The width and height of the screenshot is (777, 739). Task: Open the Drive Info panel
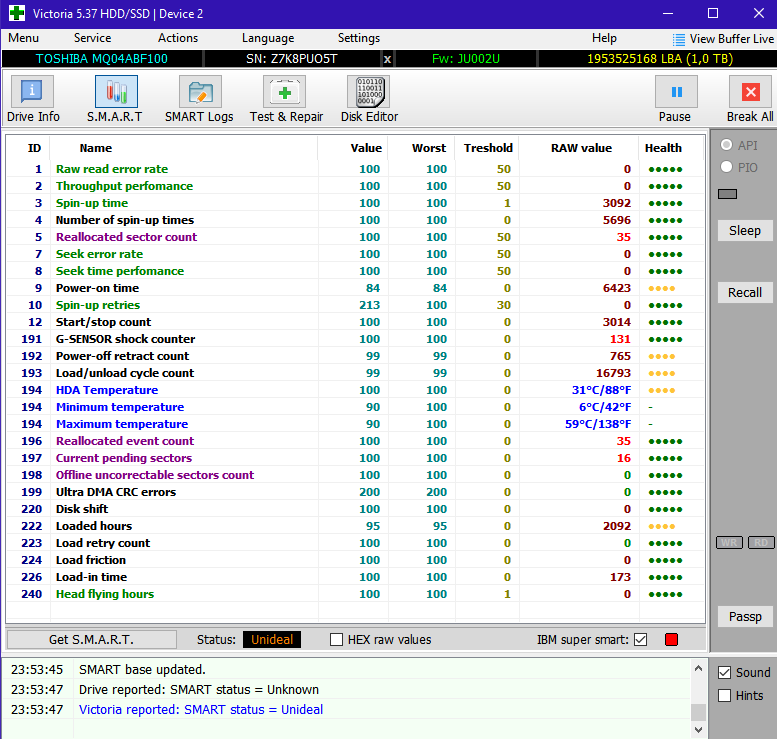click(x=33, y=99)
